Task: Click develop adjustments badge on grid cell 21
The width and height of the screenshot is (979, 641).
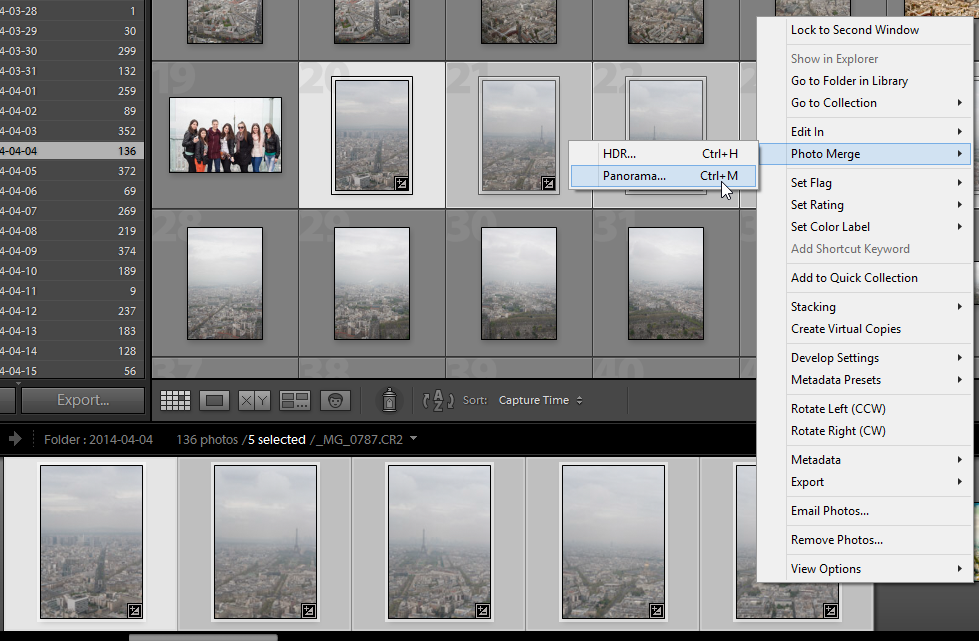Action: click(x=548, y=183)
